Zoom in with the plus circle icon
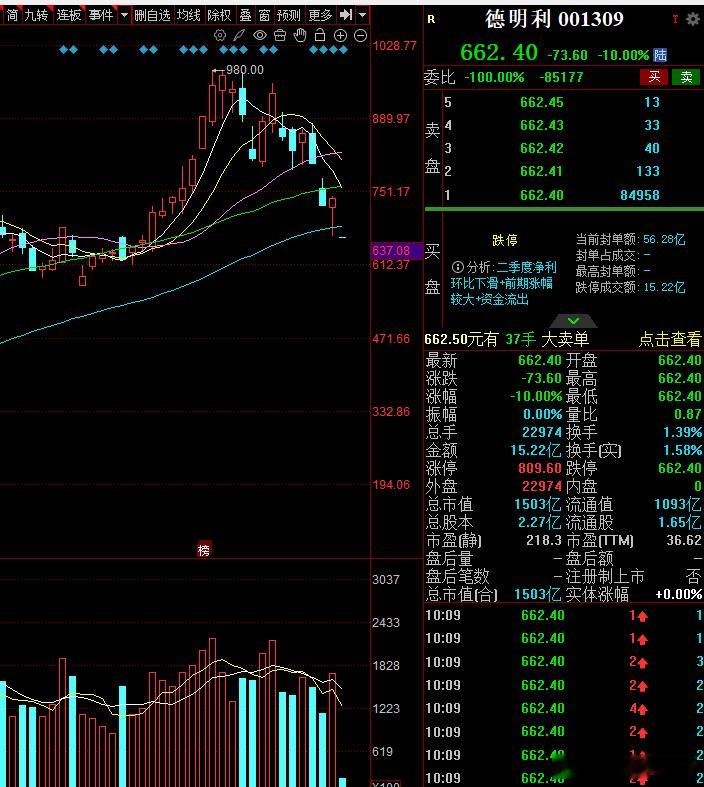Screen dimensions: 704x787 (x=340, y=36)
